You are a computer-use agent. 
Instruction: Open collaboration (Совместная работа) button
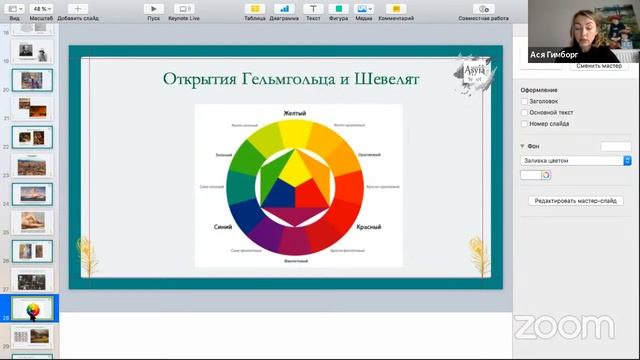[484, 9]
